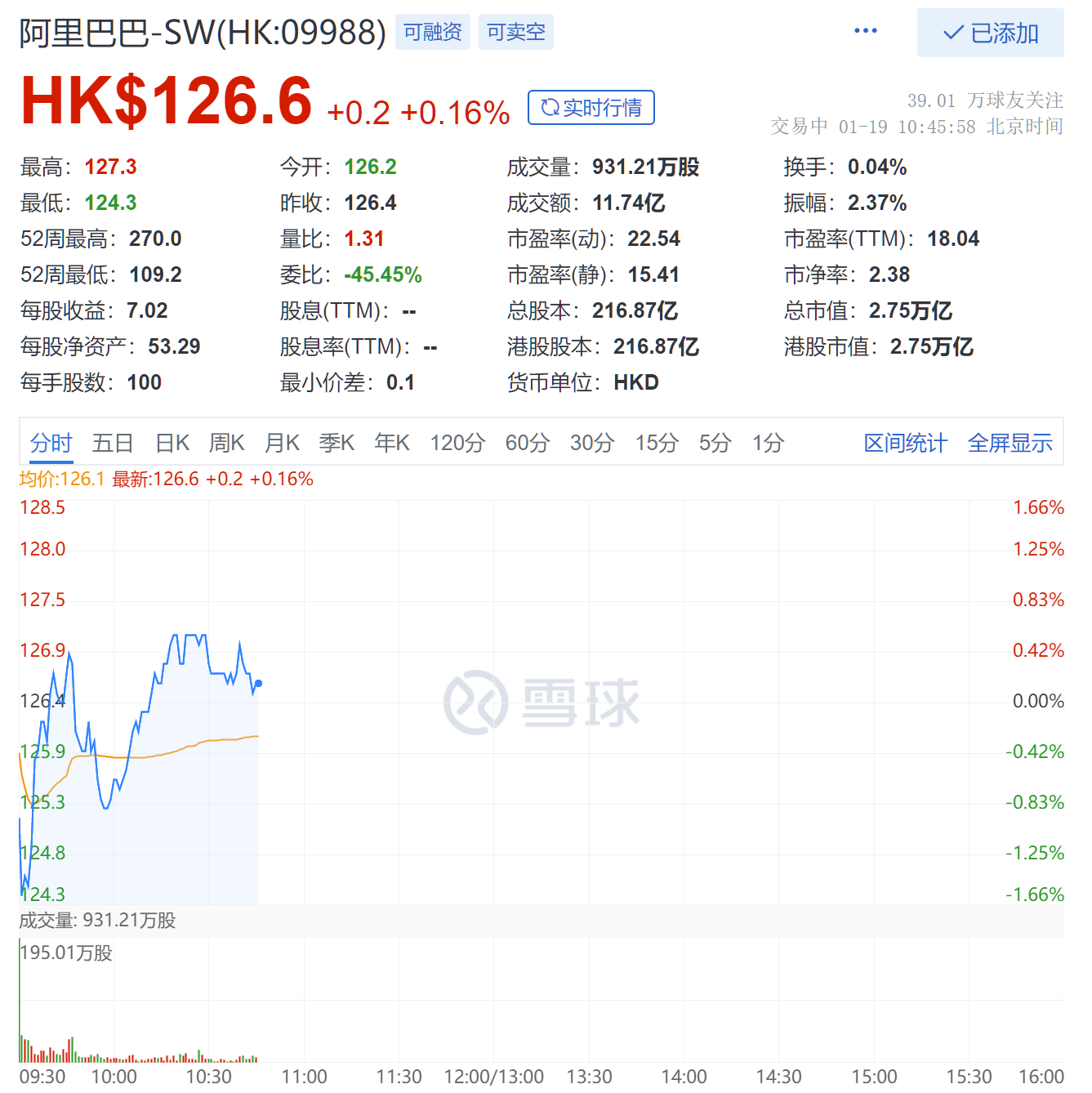The image size is (1092, 1093).
Task: Click the 52周最低 value 109.2
Action: pos(155,274)
